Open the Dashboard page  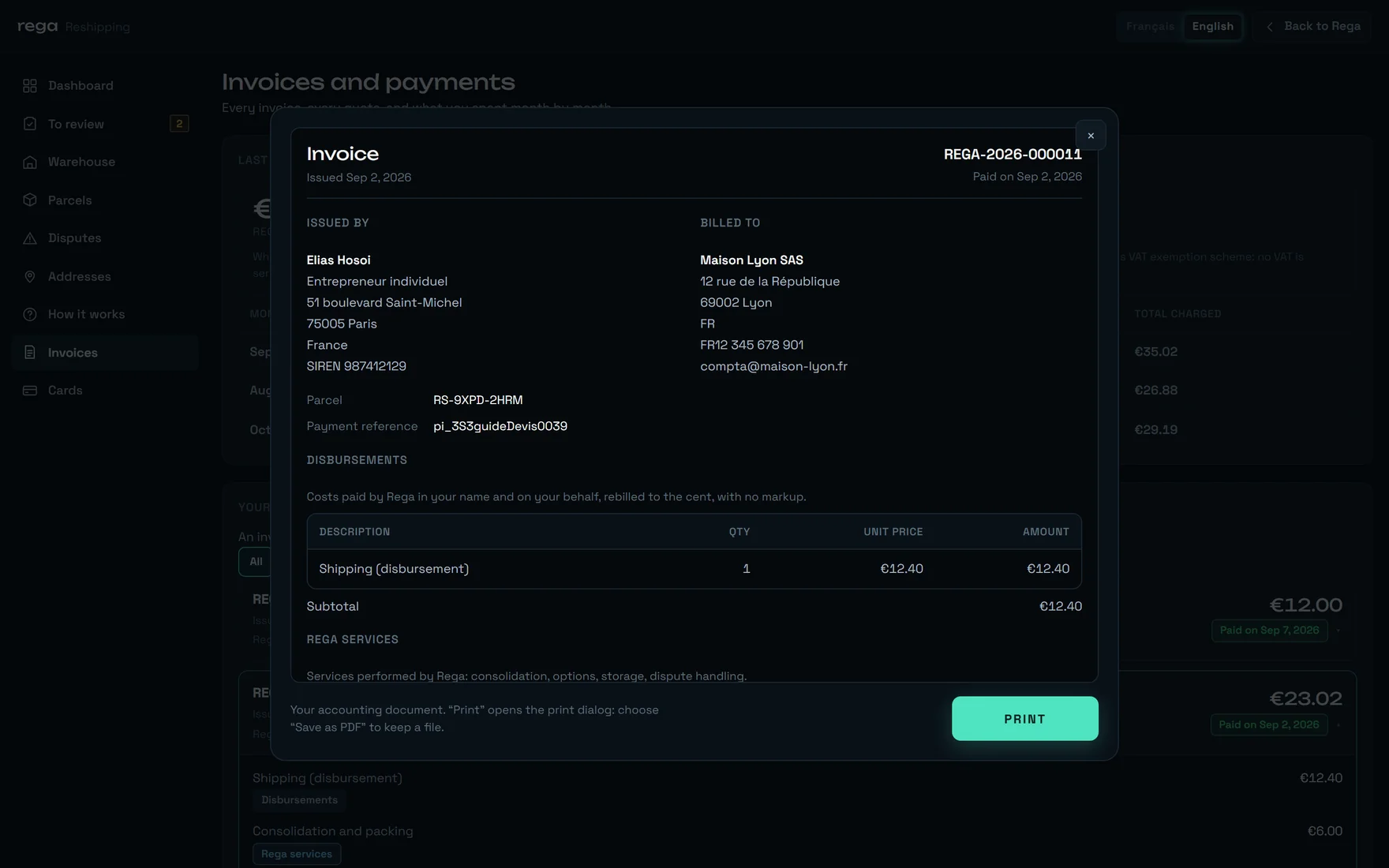point(104,85)
